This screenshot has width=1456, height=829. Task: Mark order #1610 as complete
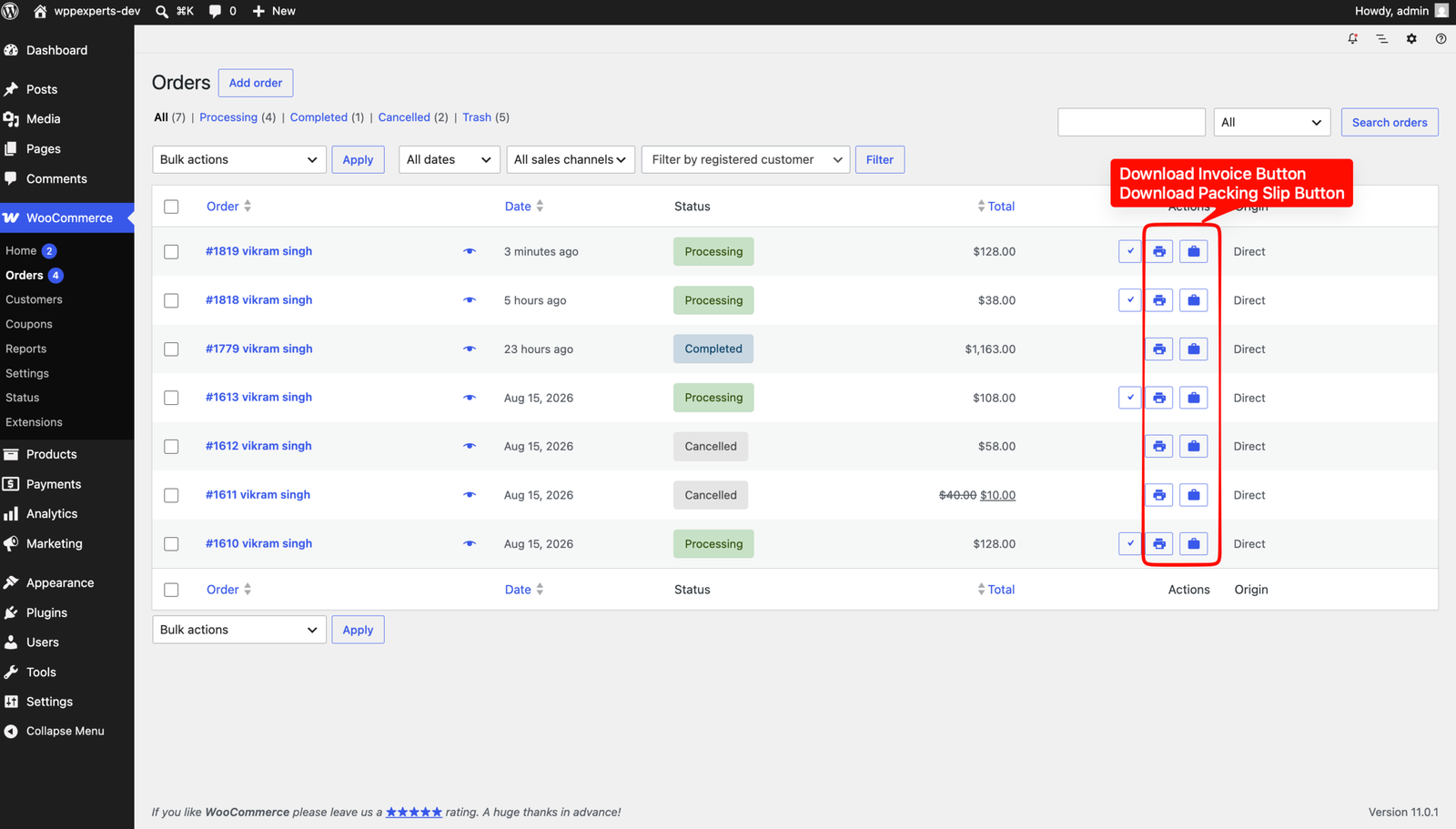1129,543
